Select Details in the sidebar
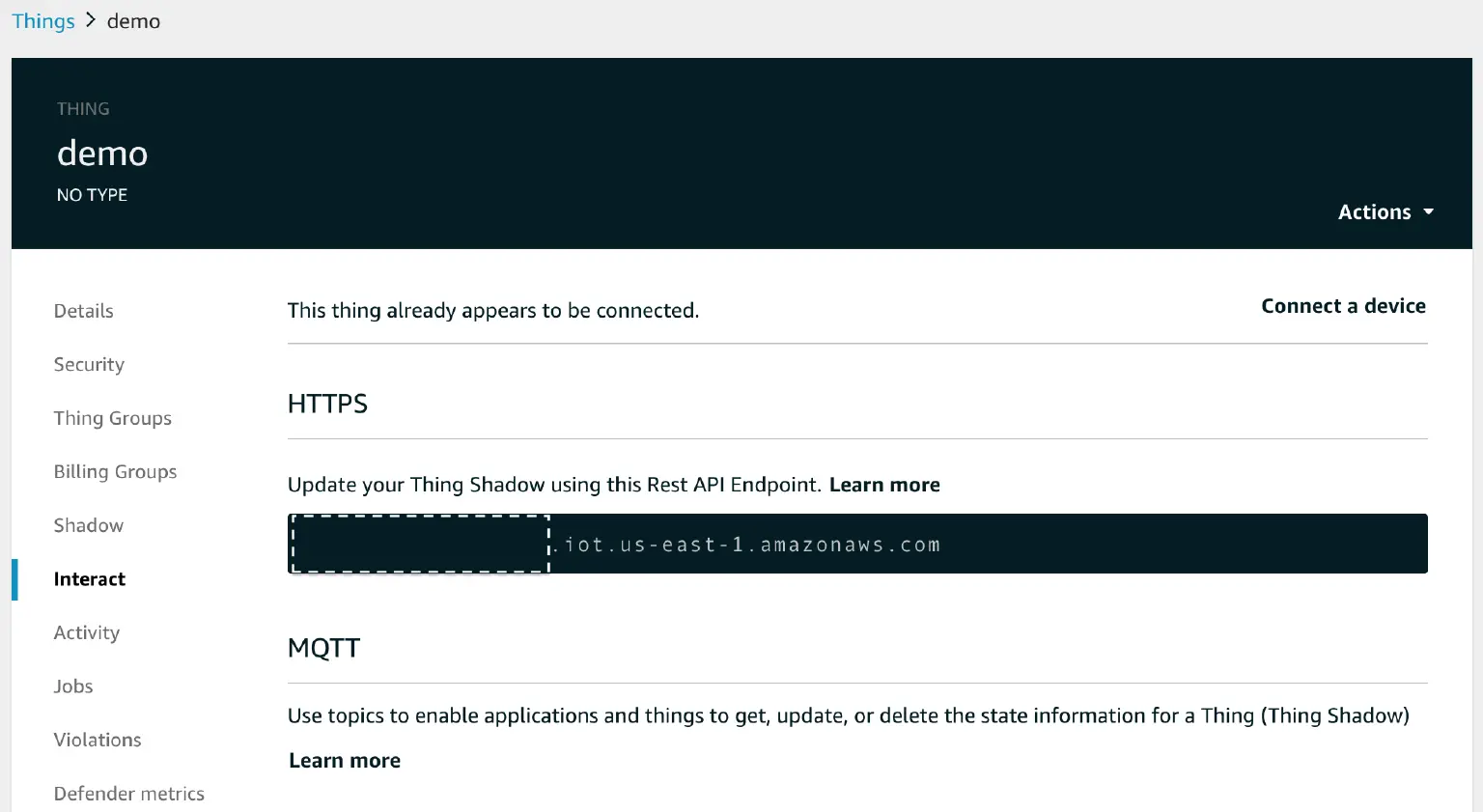This screenshot has width=1483, height=812. coord(83,310)
